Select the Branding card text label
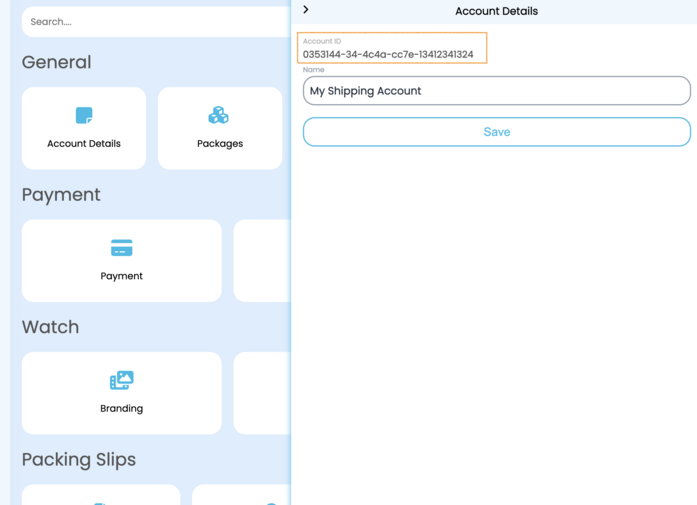 121,408
